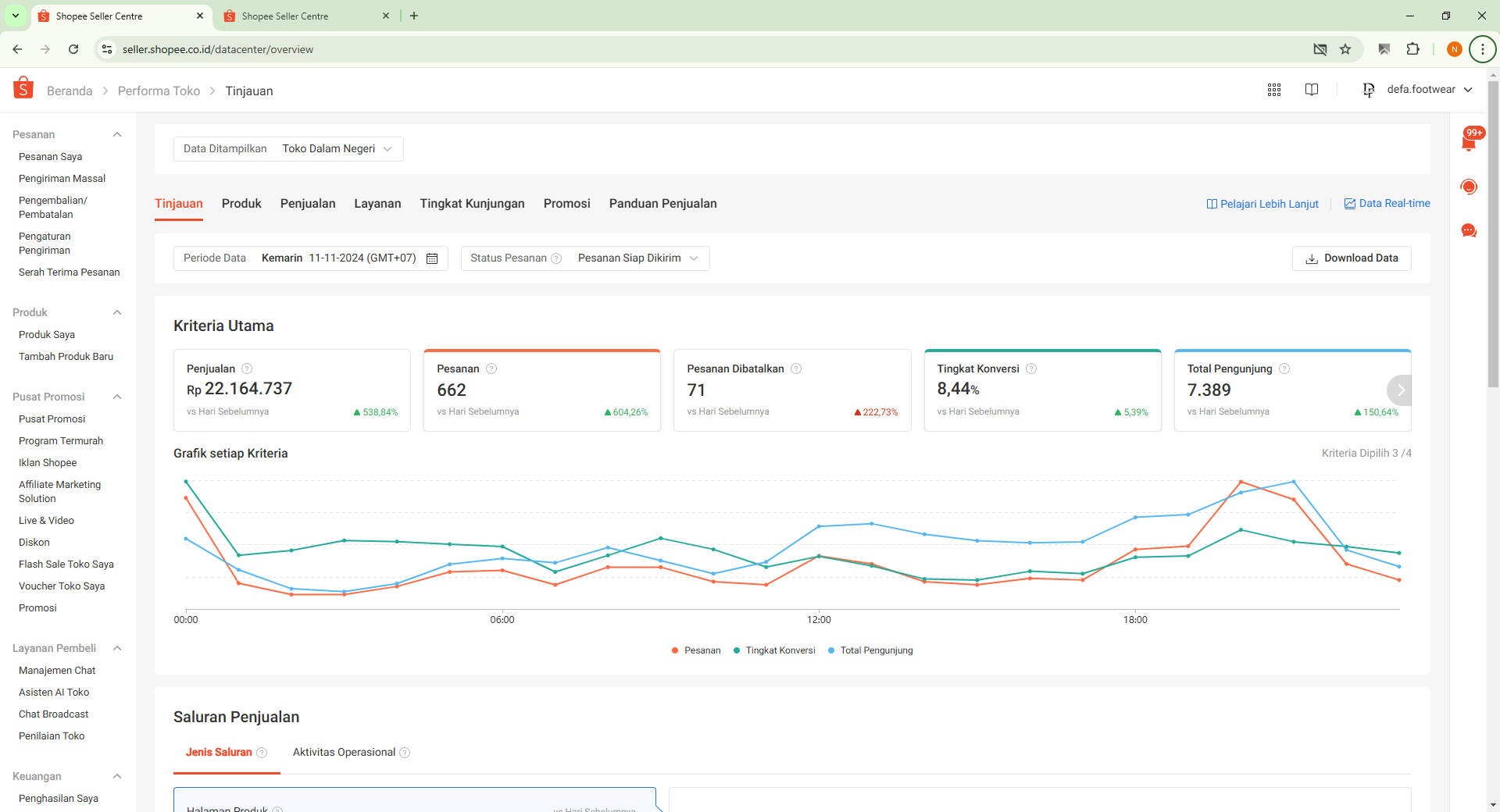Image resolution: width=1500 pixels, height=812 pixels.
Task: Open Pesanan Saya in sidebar
Action: pyautogui.click(x=50, y=157)
